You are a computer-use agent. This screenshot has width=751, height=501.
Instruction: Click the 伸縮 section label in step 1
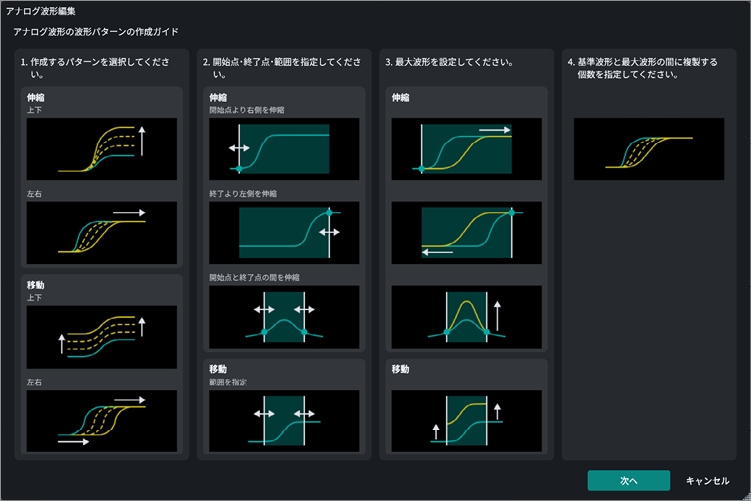[35, 98]
